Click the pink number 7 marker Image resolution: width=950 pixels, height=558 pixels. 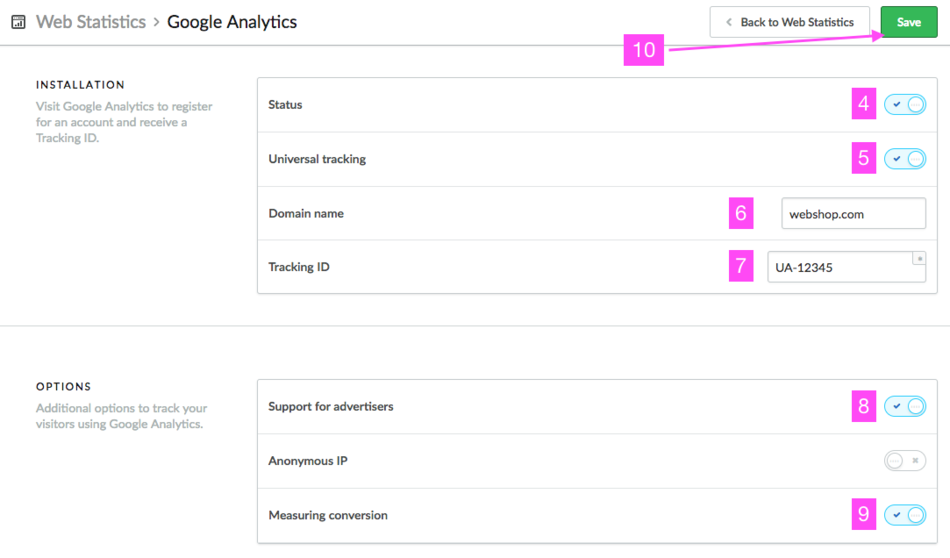(x=741, y=267)
